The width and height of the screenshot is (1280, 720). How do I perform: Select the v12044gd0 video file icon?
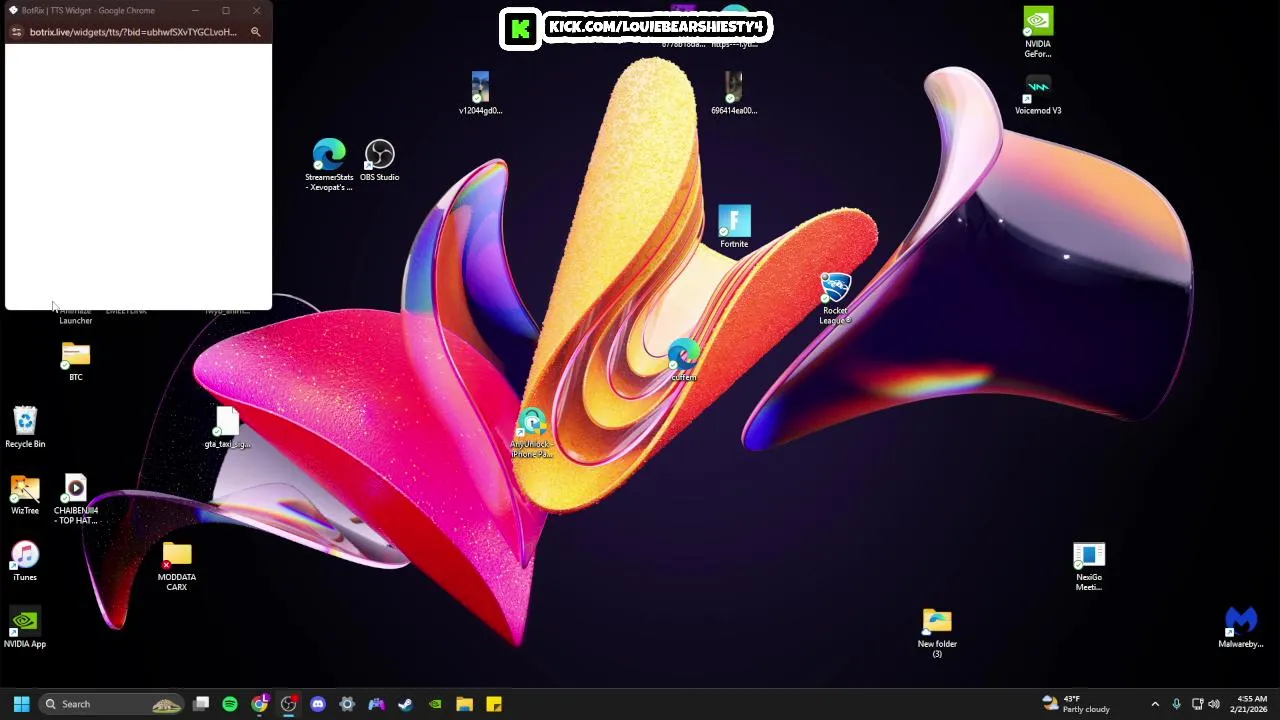pos(480,94)
